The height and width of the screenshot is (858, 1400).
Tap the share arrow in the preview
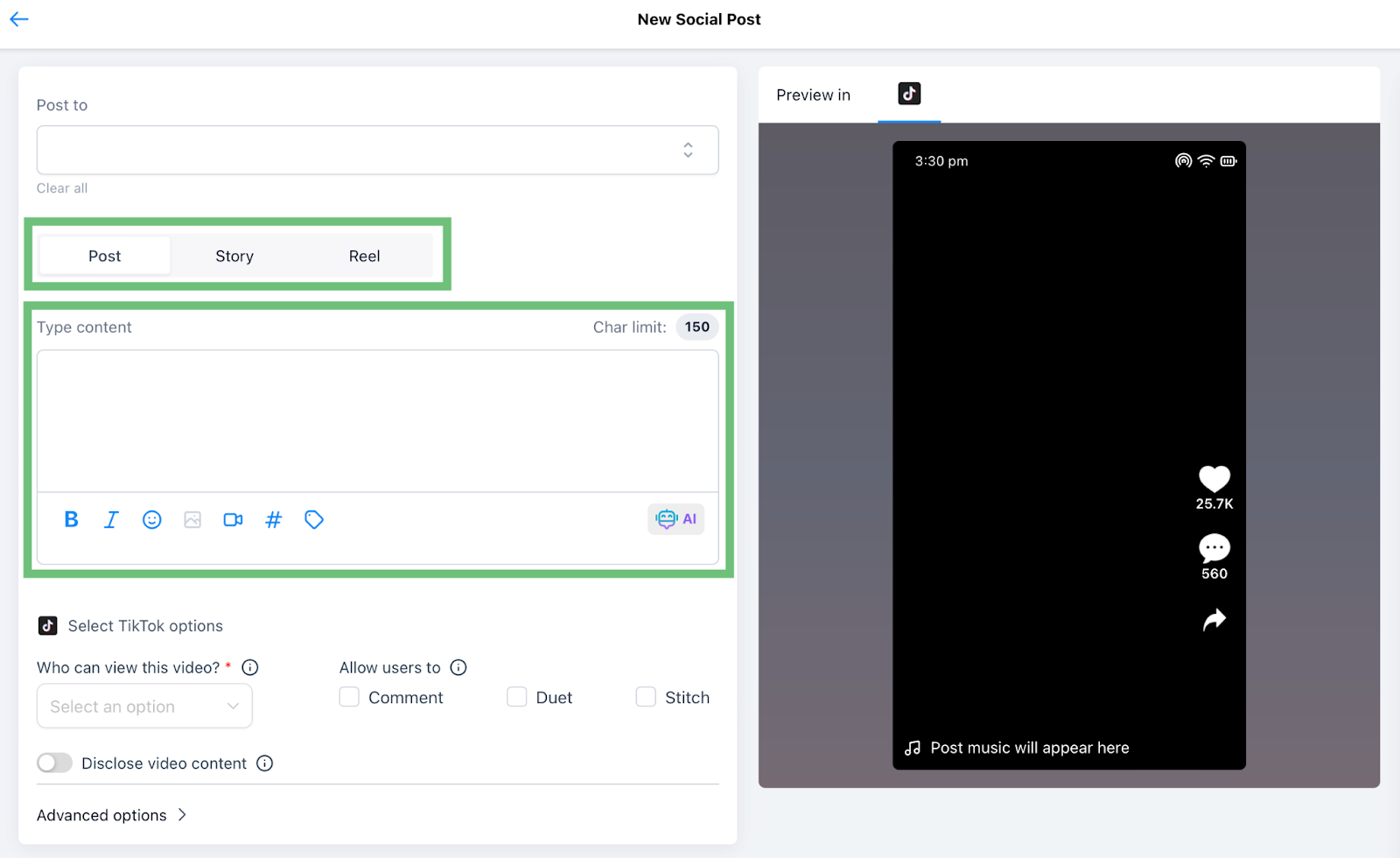(x=1214, y=620)
